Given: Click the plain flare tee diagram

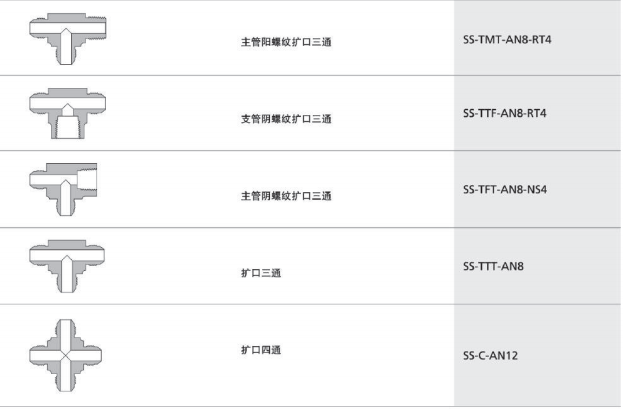Looking at the screenshot, I should coord(67,266).
